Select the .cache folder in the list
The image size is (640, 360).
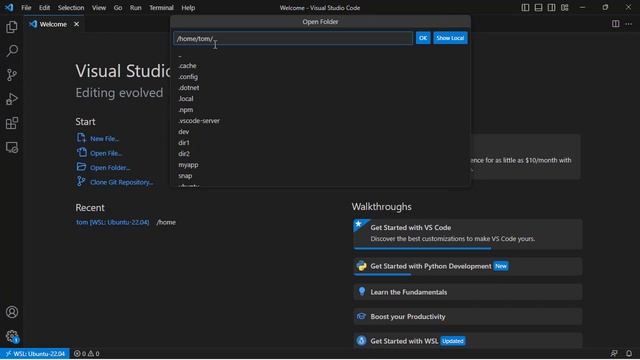[x=320, y=66]
